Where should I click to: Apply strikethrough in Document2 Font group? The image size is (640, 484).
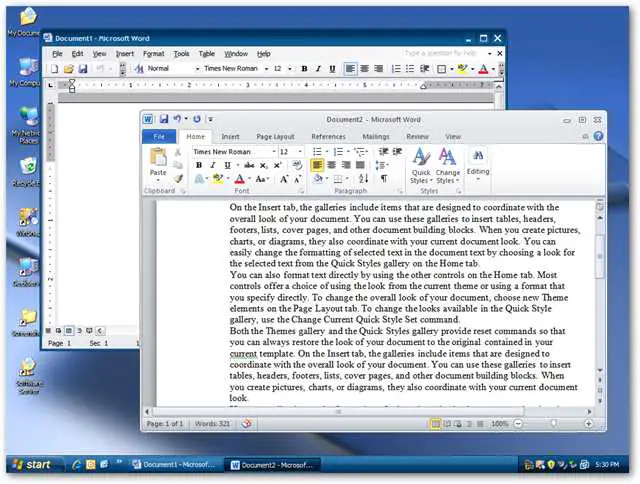[249, 165]
